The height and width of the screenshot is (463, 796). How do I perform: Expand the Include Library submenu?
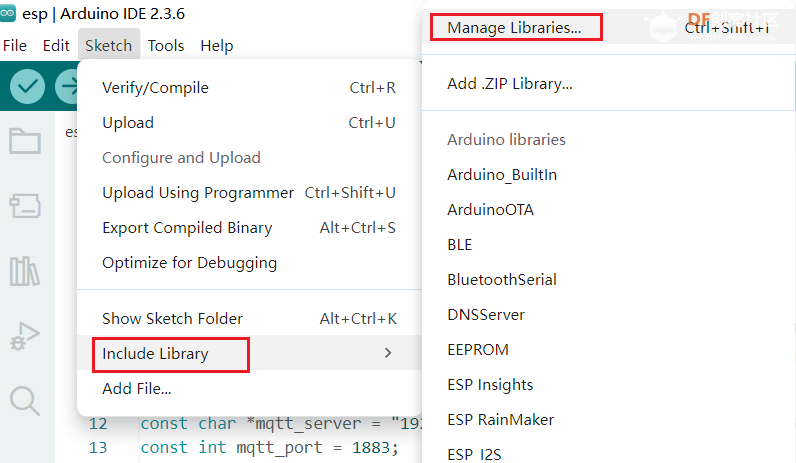pyautogui.click(x=249, y=353)
